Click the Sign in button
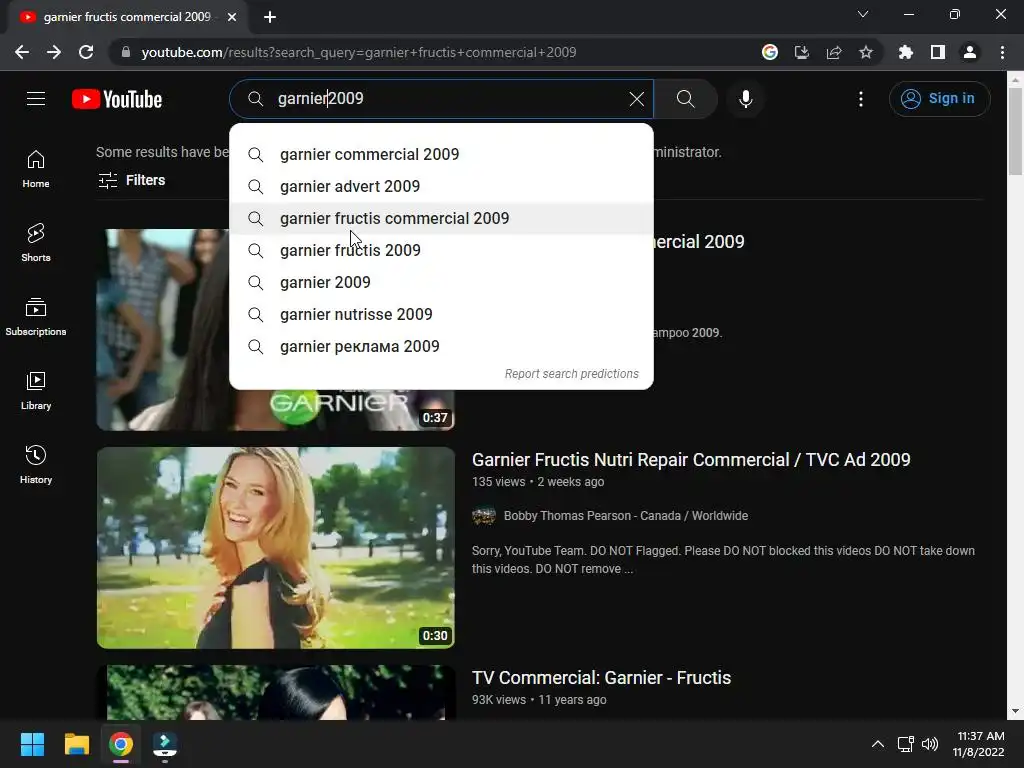1024x768 pixels. [x=939, y=99]
